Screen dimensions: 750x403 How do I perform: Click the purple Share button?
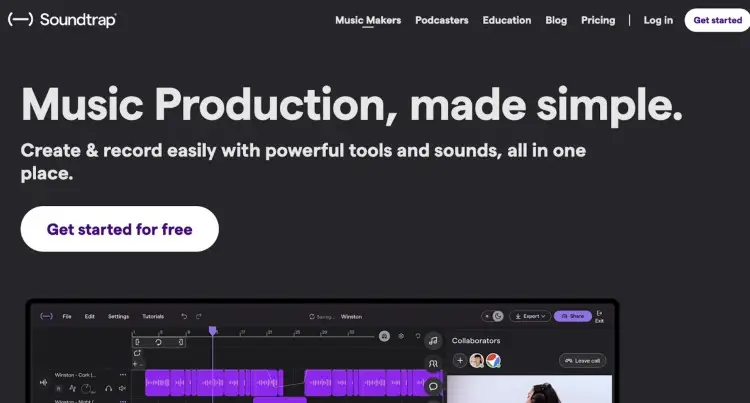click(x=573, y=316)
